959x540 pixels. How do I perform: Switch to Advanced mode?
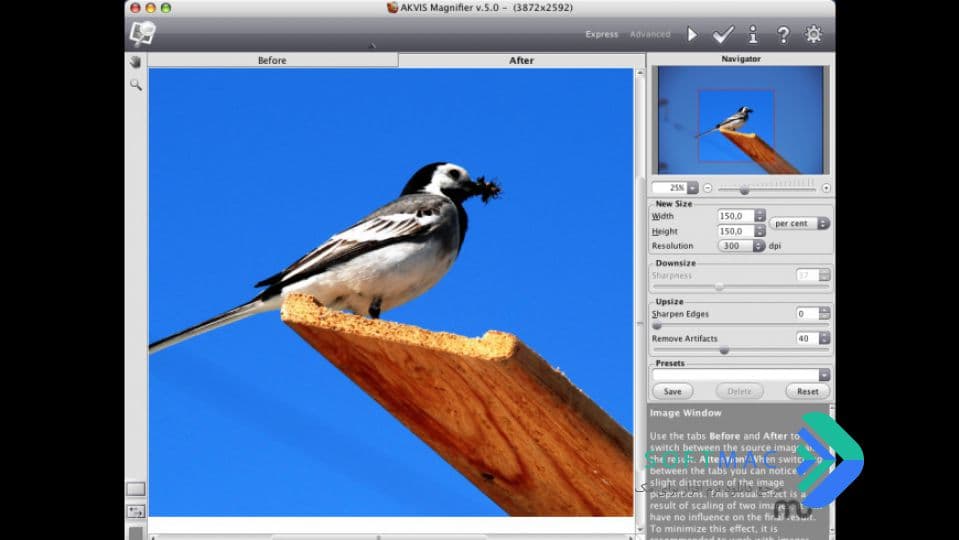(650, 34)
